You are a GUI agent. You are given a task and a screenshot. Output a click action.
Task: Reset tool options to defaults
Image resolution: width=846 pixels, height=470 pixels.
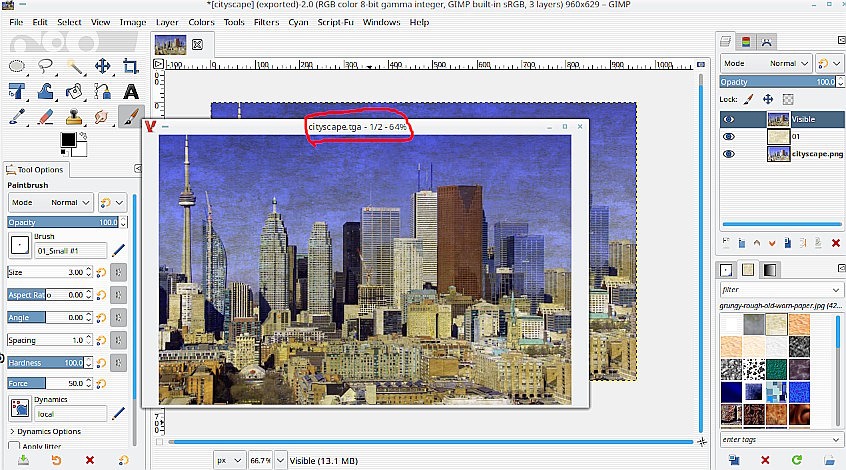[x=124, y=460]
